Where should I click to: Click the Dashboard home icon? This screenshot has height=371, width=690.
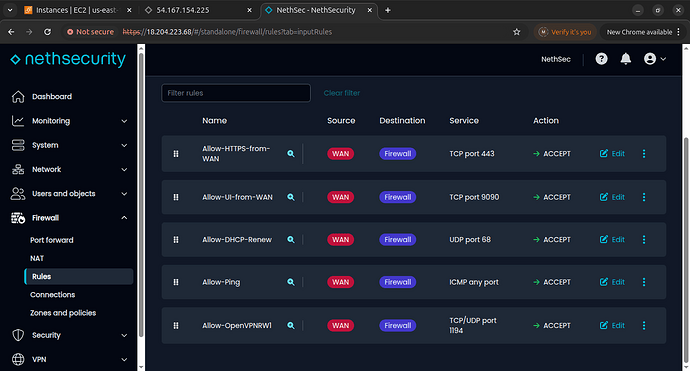[18, 96]
